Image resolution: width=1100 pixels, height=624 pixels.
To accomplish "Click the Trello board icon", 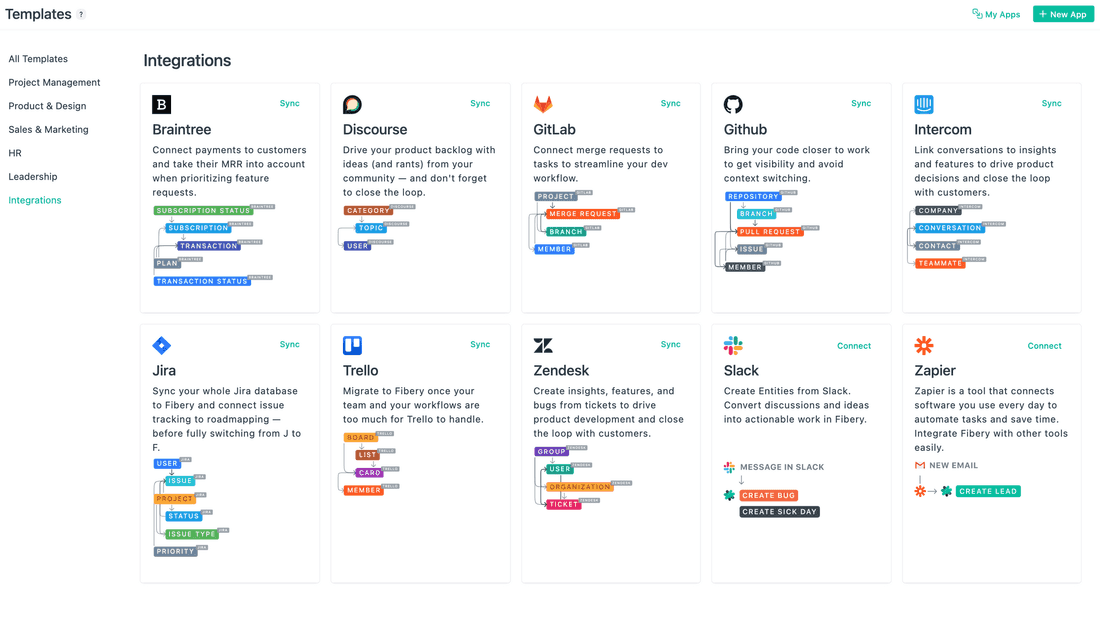I will [352, 345].
